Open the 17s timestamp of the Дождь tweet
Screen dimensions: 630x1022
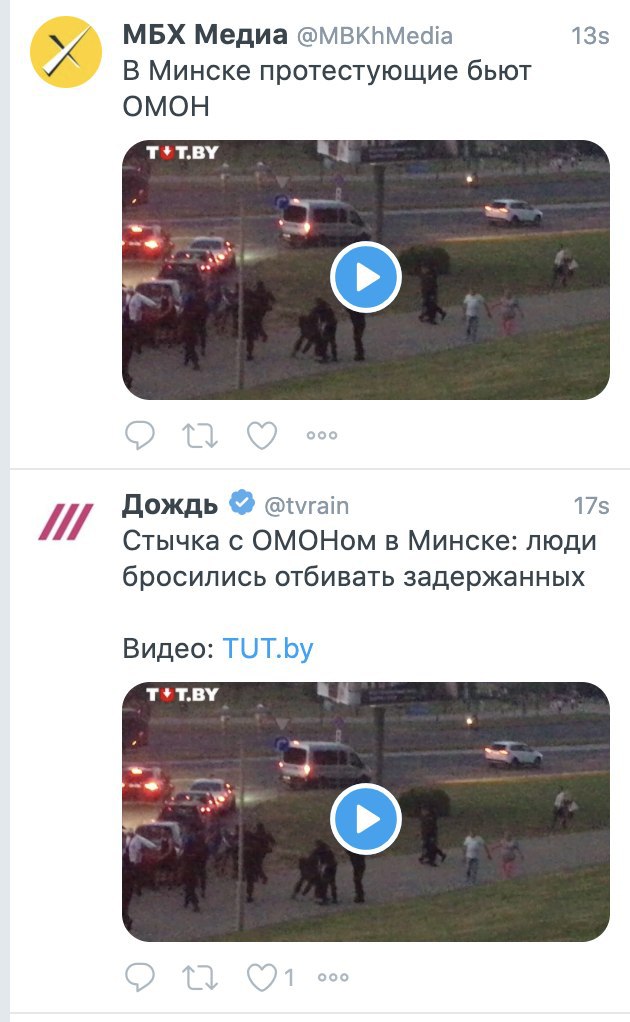591,506
